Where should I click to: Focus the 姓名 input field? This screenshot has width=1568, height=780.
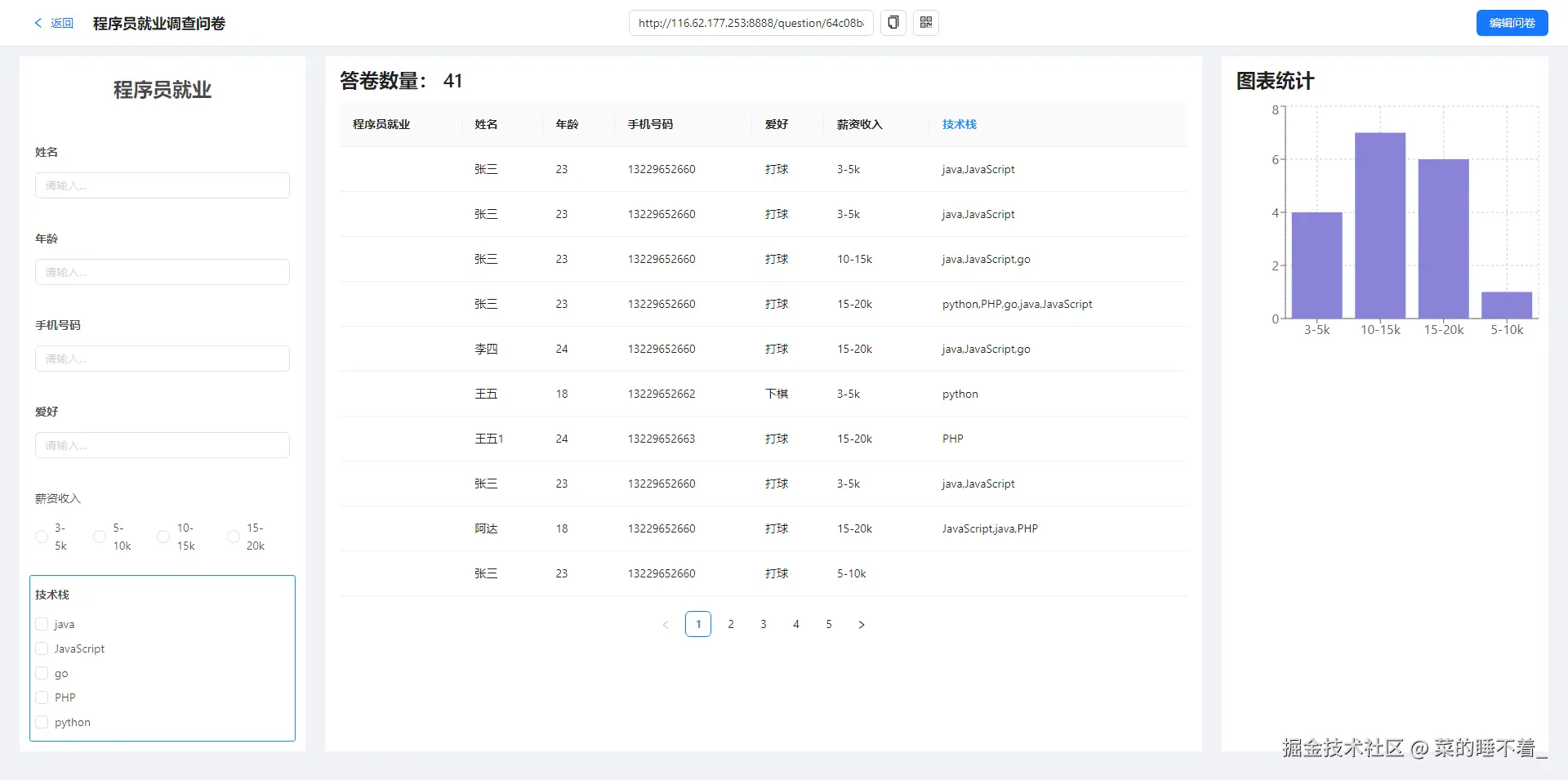click(163, 185)
